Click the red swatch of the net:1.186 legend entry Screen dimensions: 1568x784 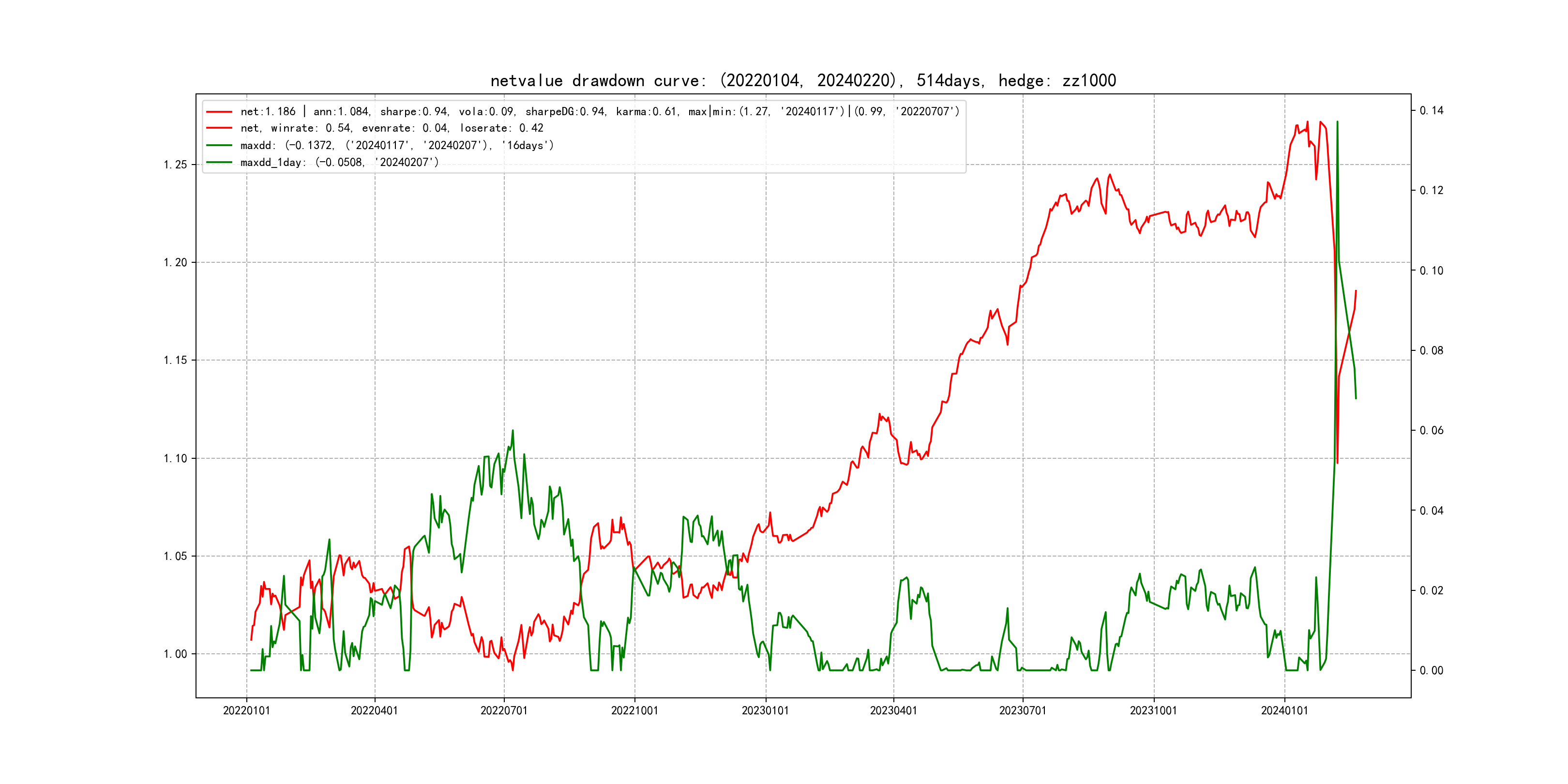pyautogui.click(x=219, y=111)
